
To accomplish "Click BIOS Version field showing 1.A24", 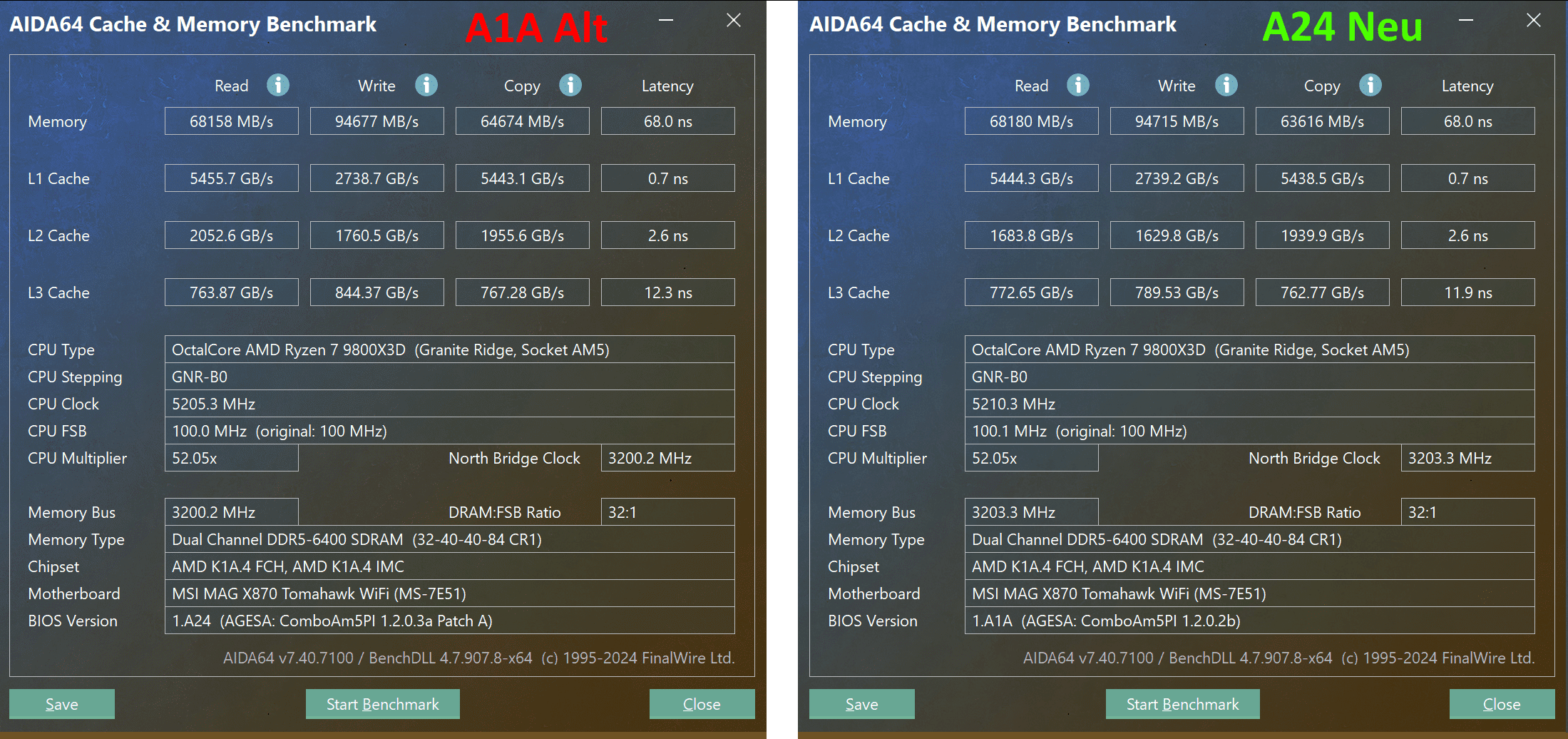I will tap(450, 621).
